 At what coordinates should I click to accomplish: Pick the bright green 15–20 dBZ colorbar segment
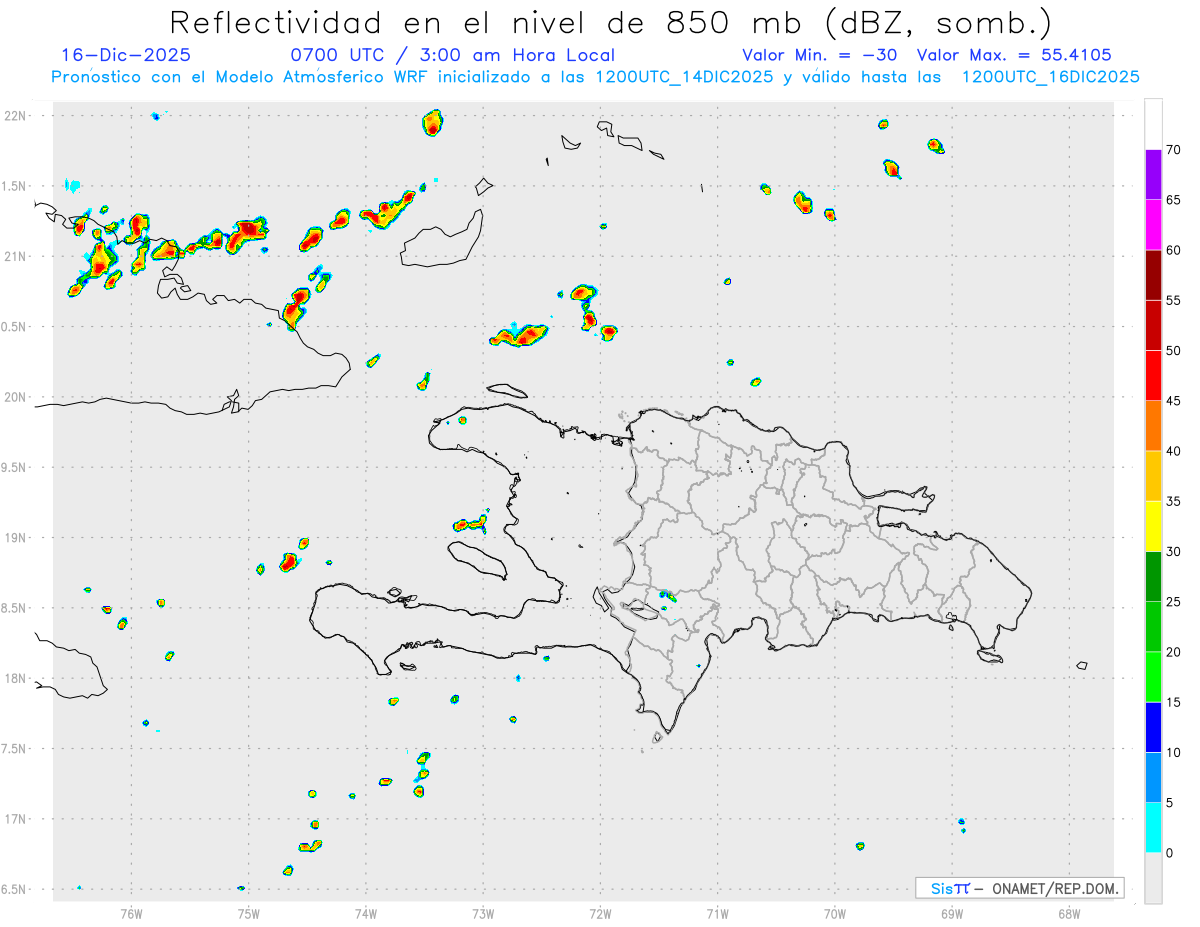1153,677
